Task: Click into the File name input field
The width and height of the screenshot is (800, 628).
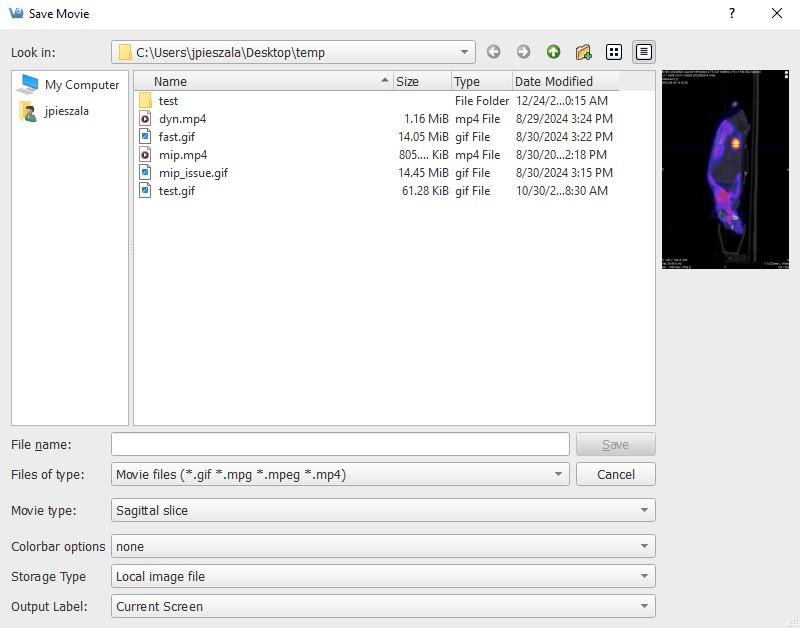Action: (x=340, y=444)
